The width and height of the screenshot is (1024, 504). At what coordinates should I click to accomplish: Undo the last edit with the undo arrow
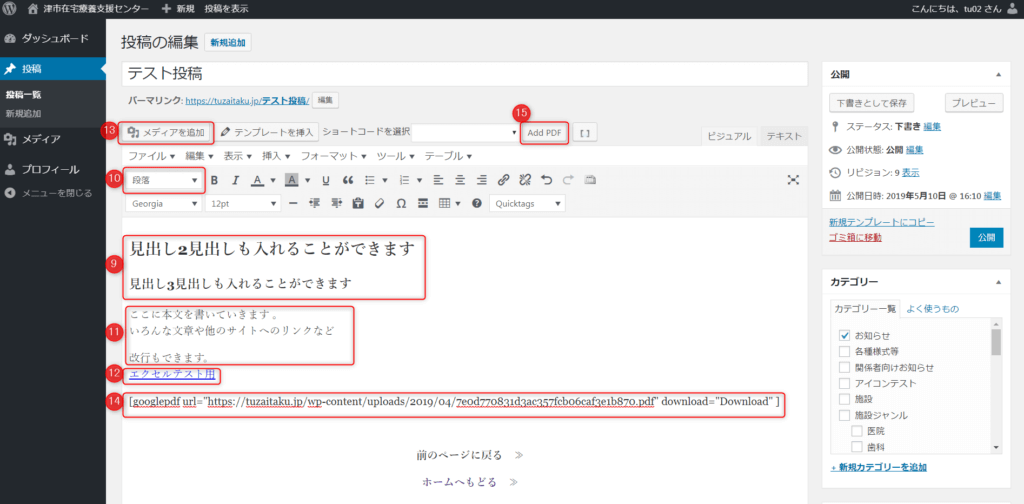(546, 181)
